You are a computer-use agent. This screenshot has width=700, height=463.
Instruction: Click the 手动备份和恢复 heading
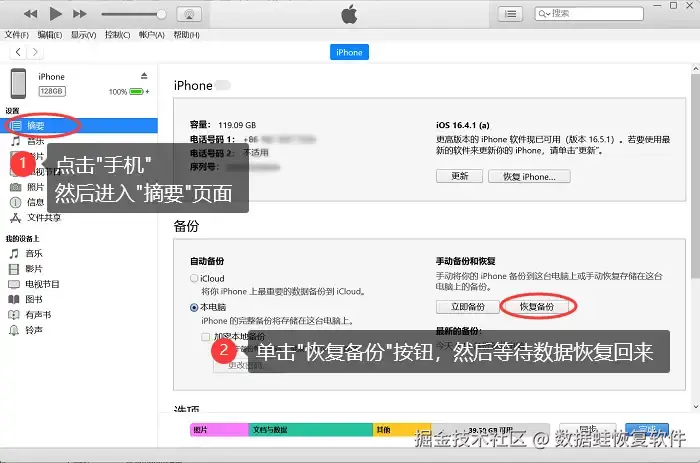(x=466, y=261)
